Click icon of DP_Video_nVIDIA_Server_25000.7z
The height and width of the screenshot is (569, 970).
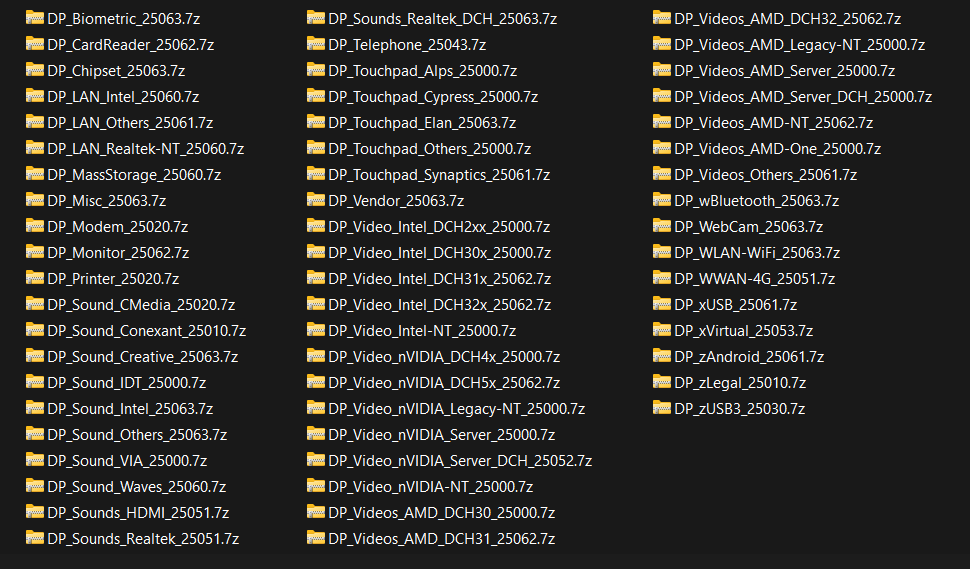(315, 433)
